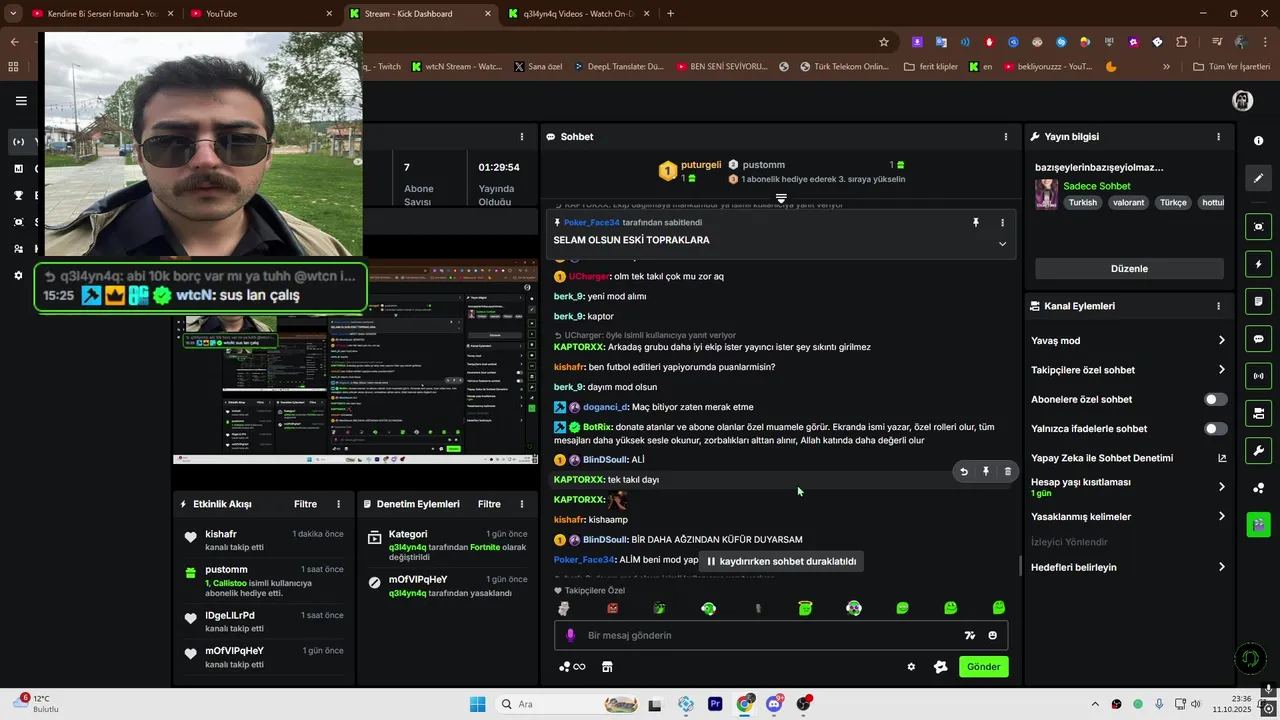Click the translate icon in chat input
The height and width of the screenshot is (720, 1280).
969,635
